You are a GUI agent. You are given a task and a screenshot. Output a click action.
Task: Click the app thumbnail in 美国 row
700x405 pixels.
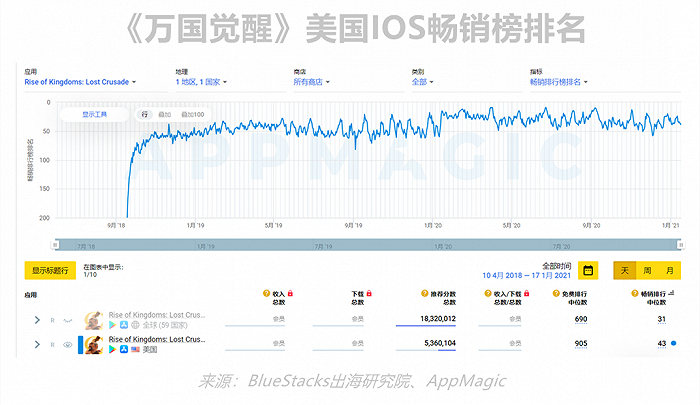click(x=94, y=345)
